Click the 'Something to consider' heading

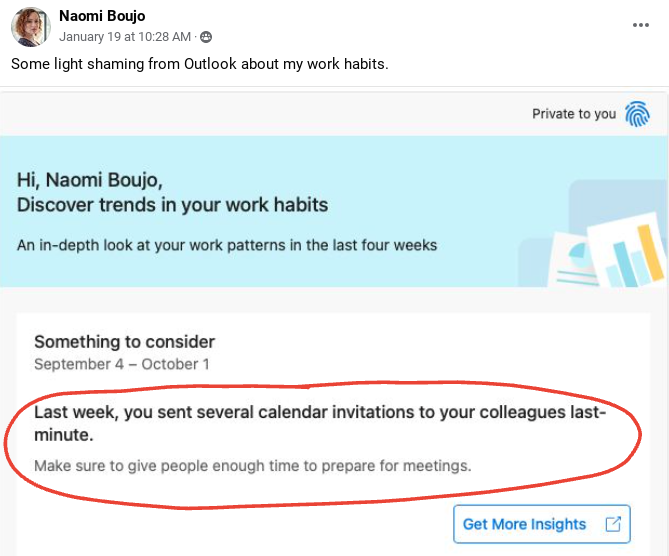tap(125, 342)
